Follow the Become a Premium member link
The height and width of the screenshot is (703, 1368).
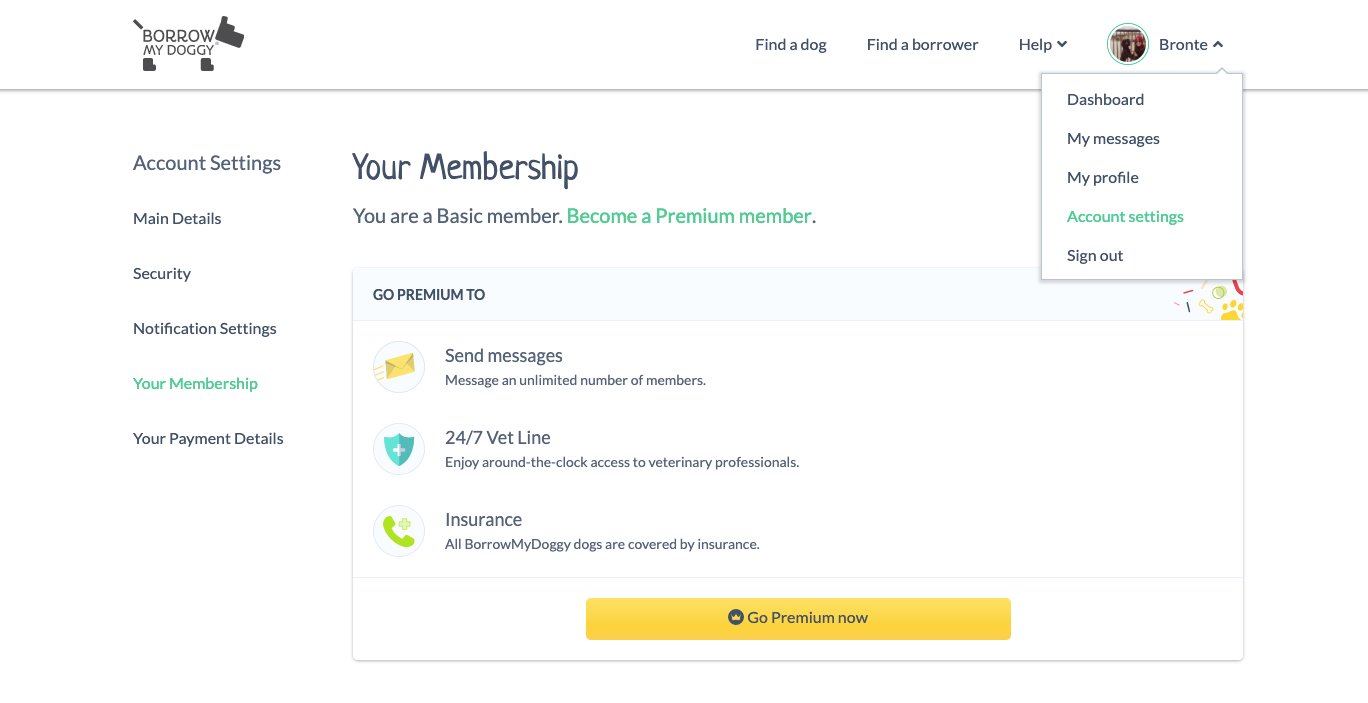tap(689, 216)
